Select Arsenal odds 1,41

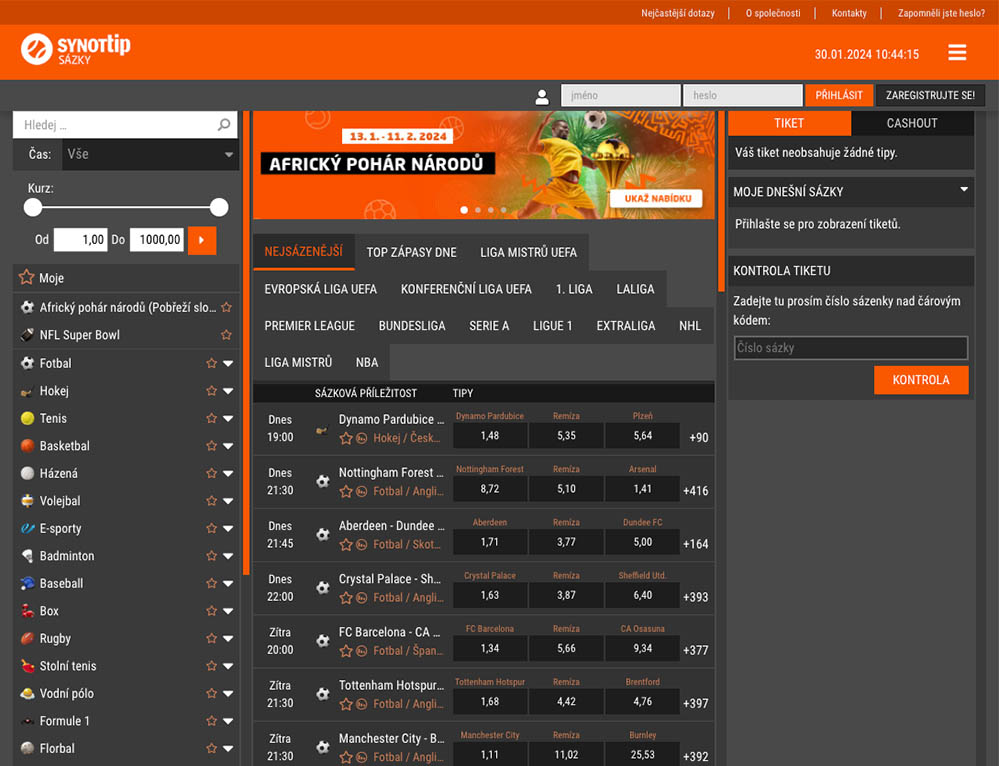pyautogui.click(x=642, y=489)
